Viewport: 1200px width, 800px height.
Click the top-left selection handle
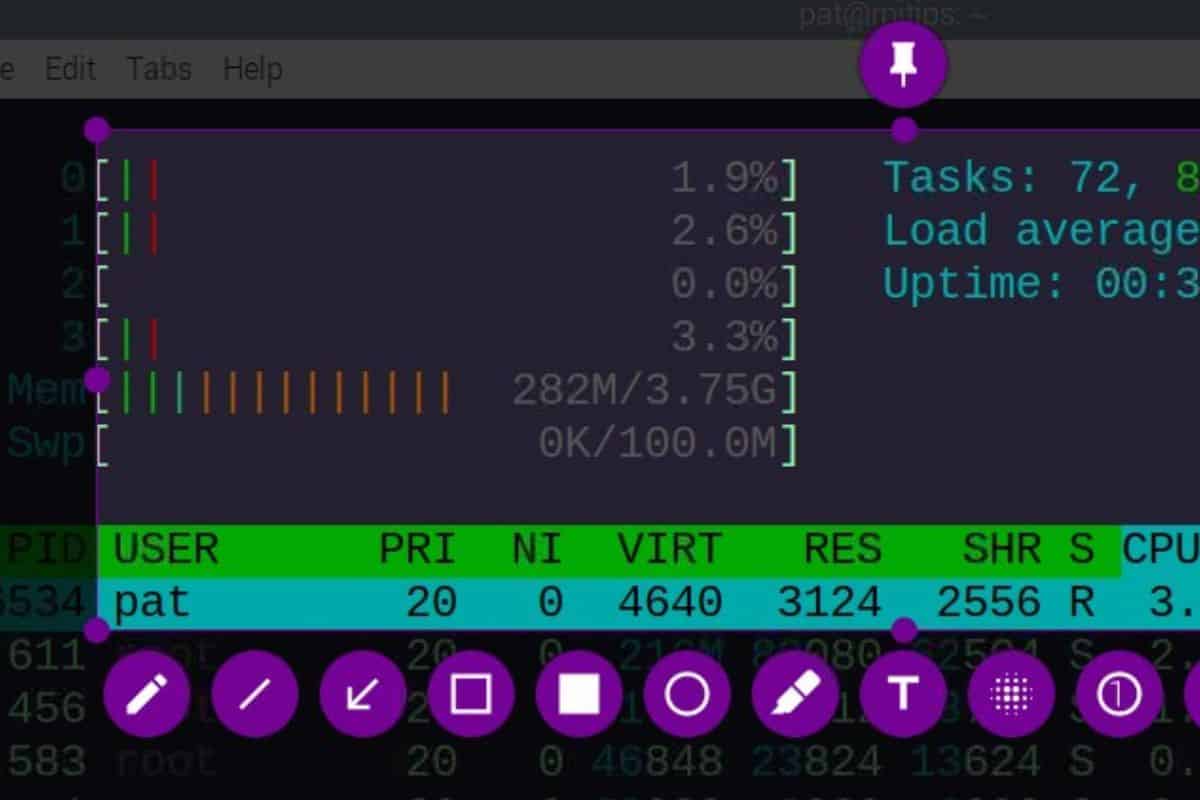tap(96, 129)
